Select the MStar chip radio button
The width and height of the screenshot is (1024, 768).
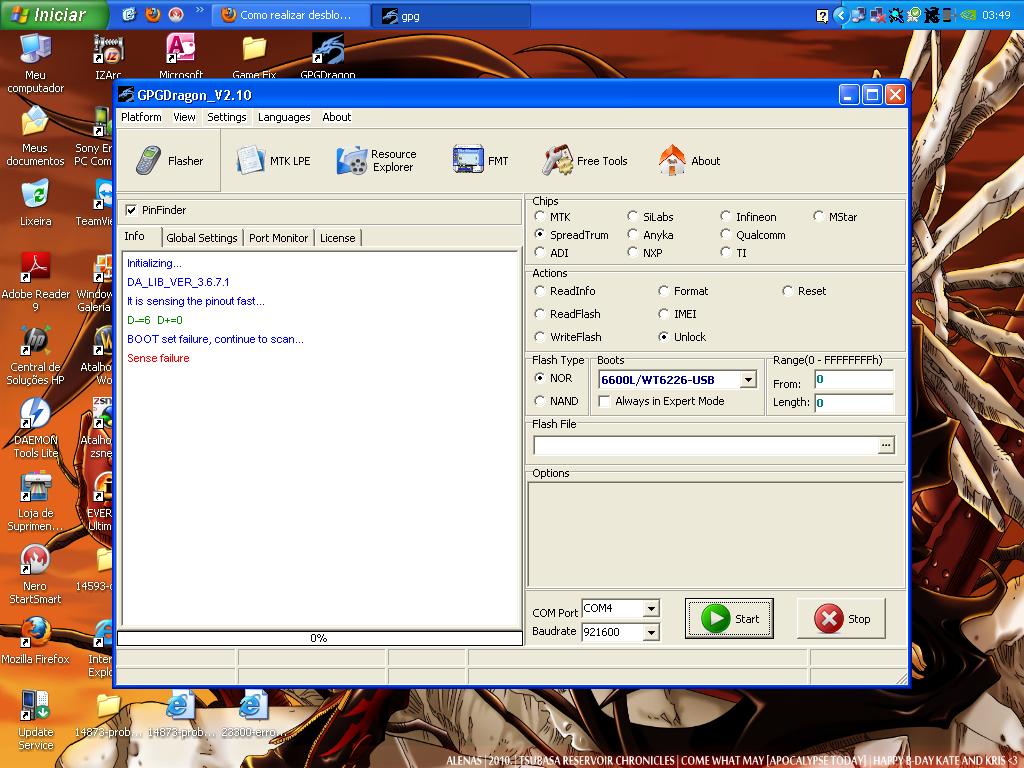818,216
